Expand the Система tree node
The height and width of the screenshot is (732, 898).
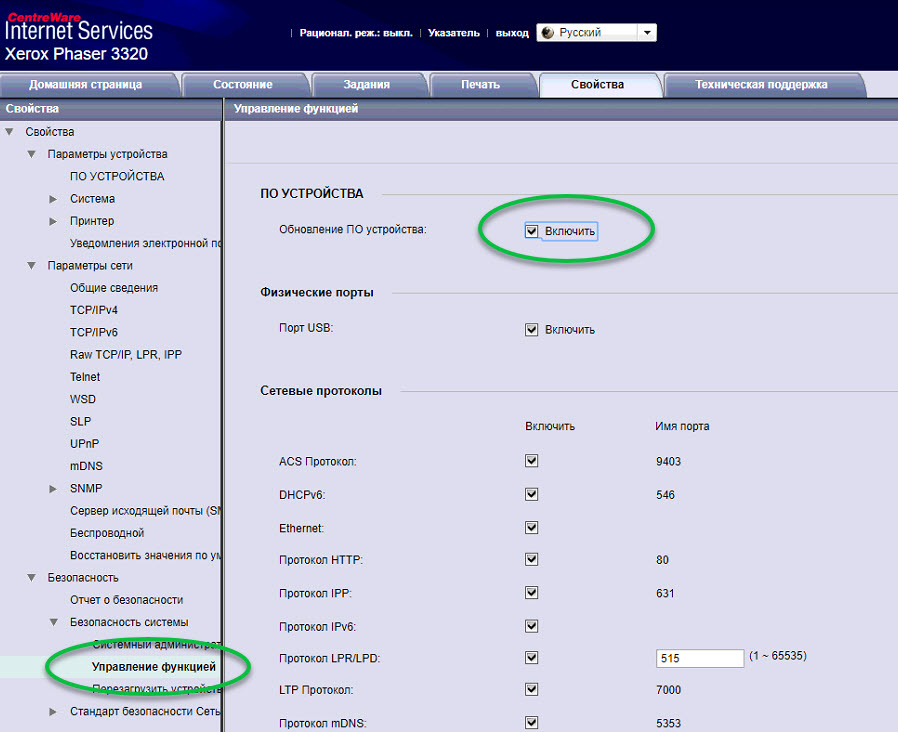[53, 199]
